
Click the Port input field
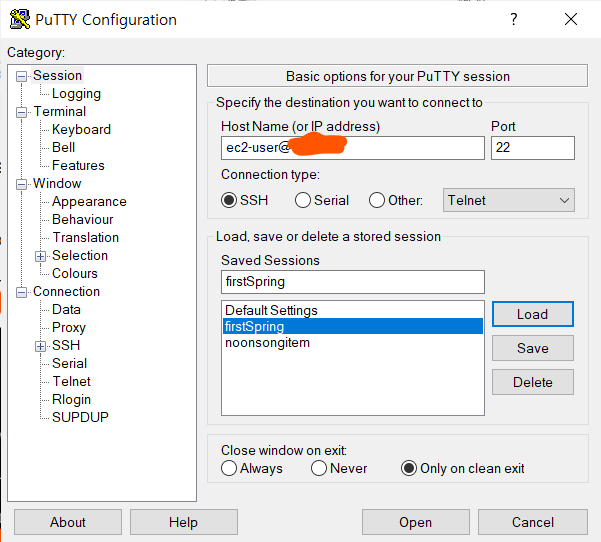(533, 148)
